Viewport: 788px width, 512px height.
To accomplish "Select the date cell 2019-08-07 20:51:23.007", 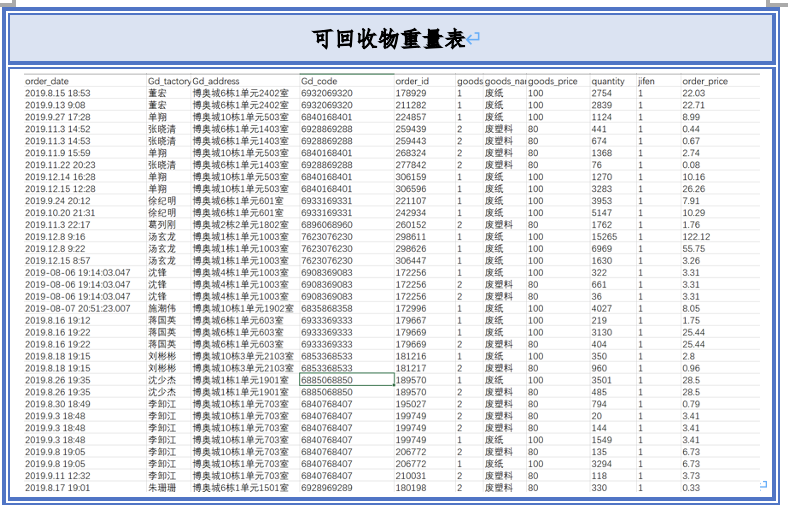I will pos(78,309).
